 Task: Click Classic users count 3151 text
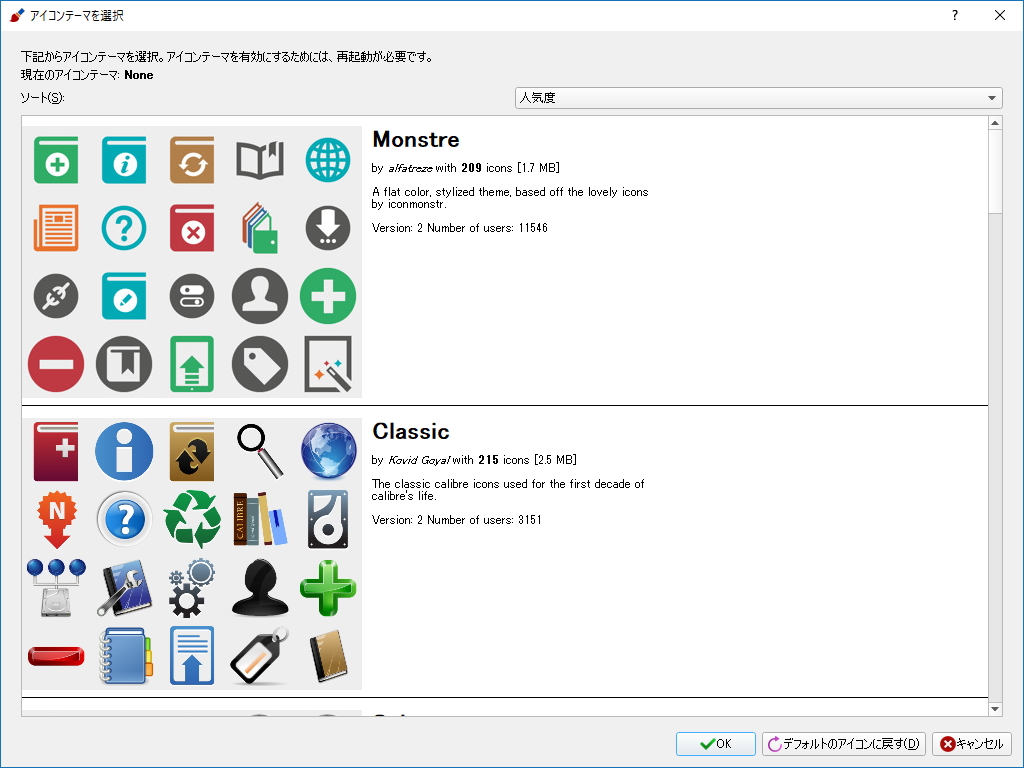click(x=530, y=520)
